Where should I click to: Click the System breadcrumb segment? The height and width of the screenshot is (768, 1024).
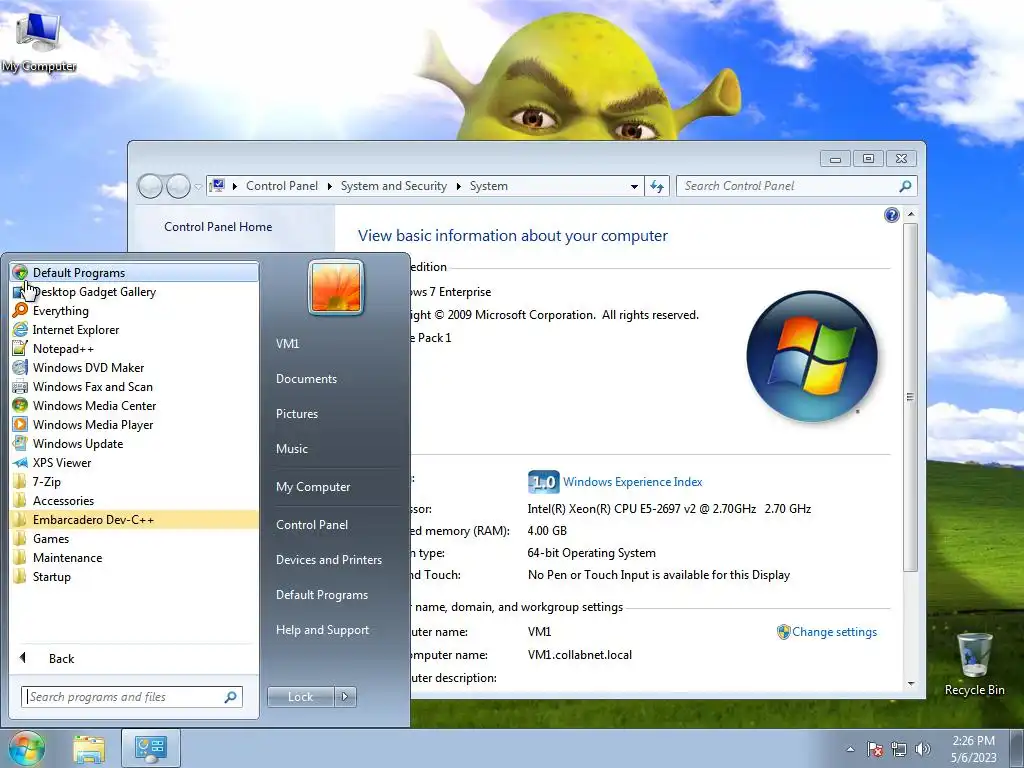pos(488,186)
